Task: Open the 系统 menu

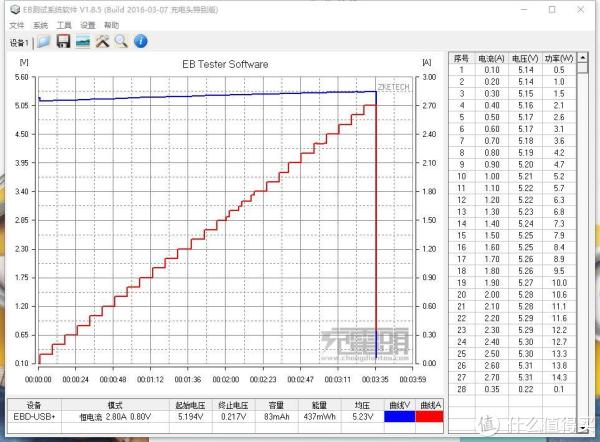Action: tap(40, 26)
